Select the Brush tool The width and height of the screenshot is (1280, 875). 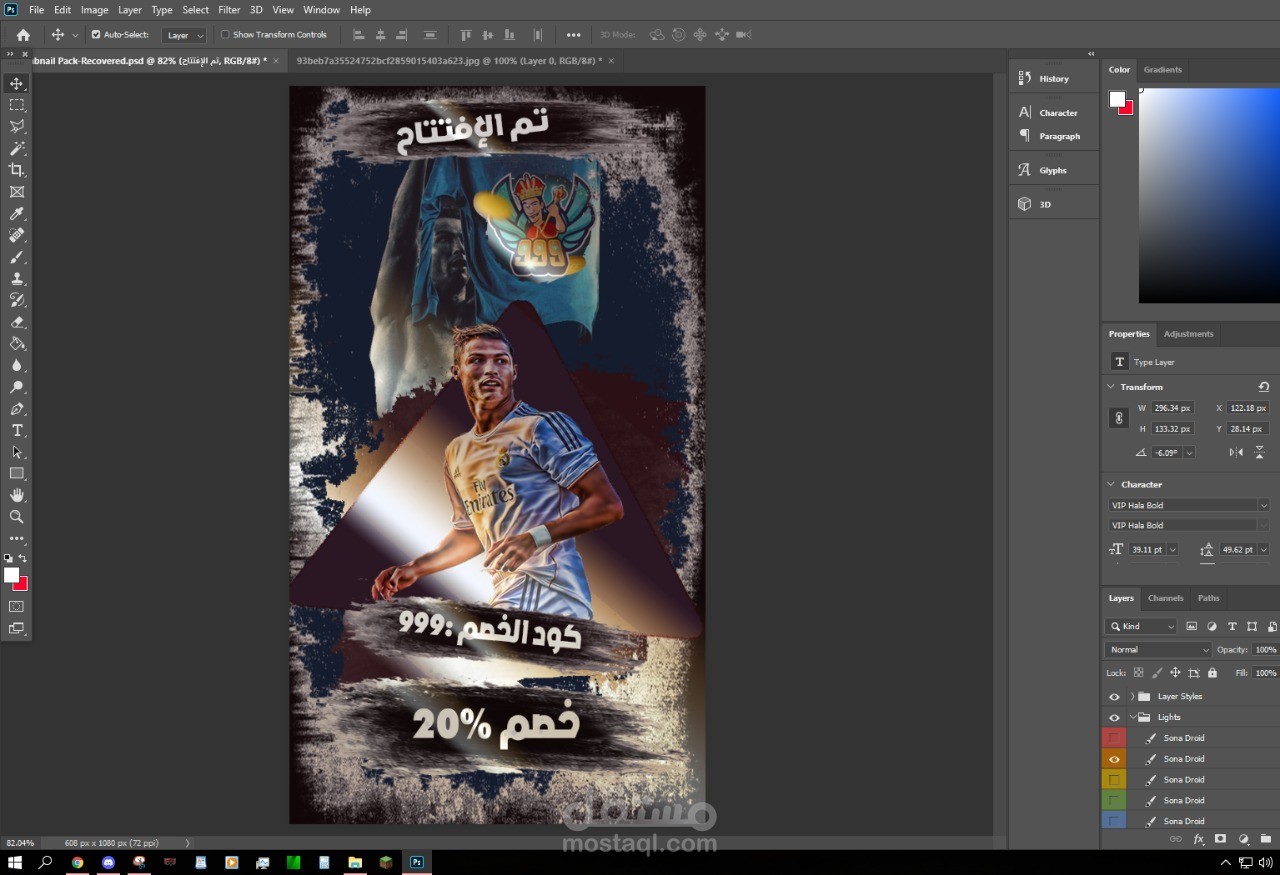(17, 257)
